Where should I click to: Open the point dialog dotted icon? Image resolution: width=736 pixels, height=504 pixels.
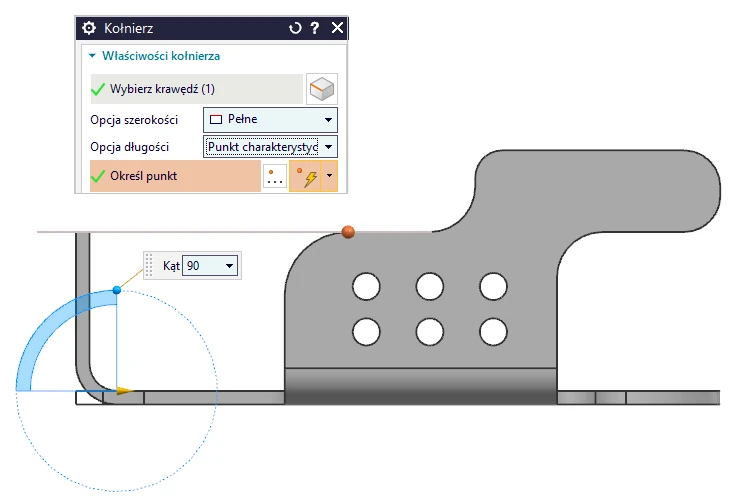pos(275,177)
